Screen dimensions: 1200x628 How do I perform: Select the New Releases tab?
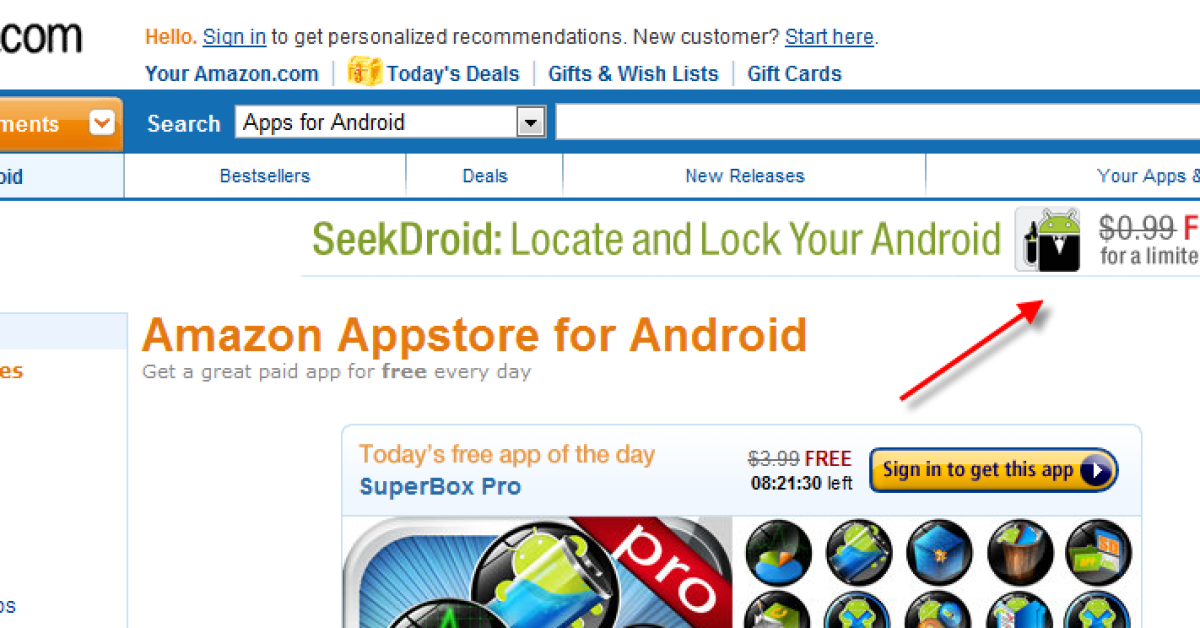tap(745, 176)
